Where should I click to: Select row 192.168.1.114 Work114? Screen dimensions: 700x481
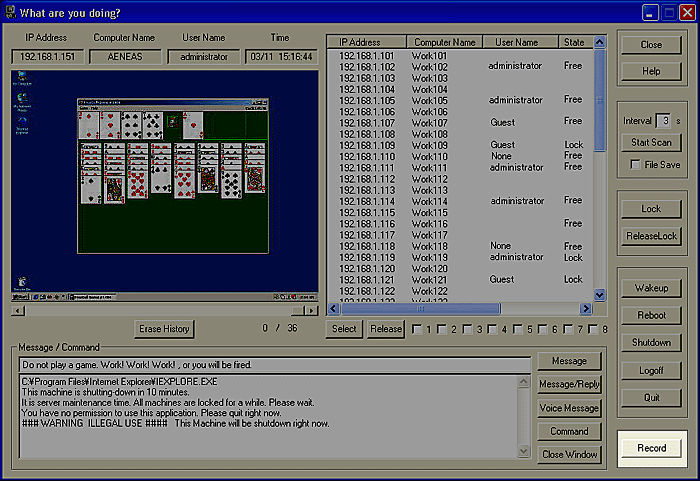point(460,201)
